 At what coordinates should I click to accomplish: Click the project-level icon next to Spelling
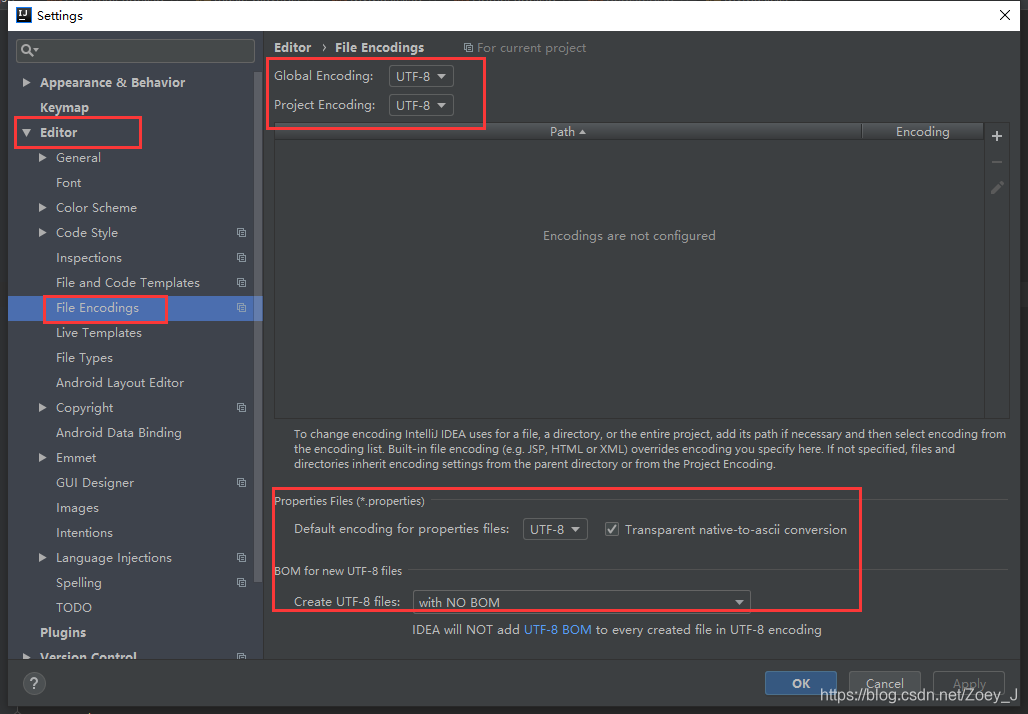point(241,583)
